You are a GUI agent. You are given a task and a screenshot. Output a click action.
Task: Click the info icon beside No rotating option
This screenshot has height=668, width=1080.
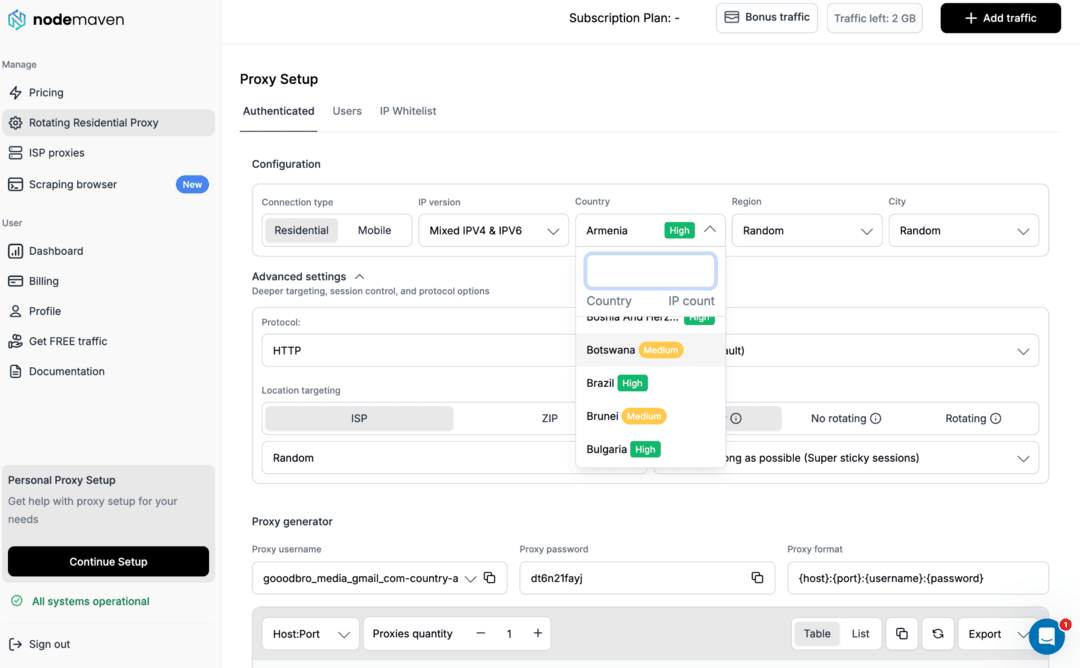coord(875,419)
